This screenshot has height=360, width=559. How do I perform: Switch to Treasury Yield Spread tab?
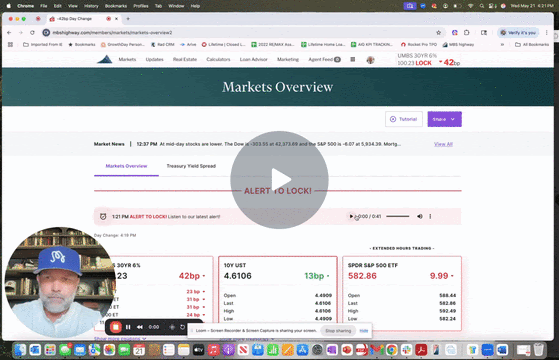pos(191,166)
